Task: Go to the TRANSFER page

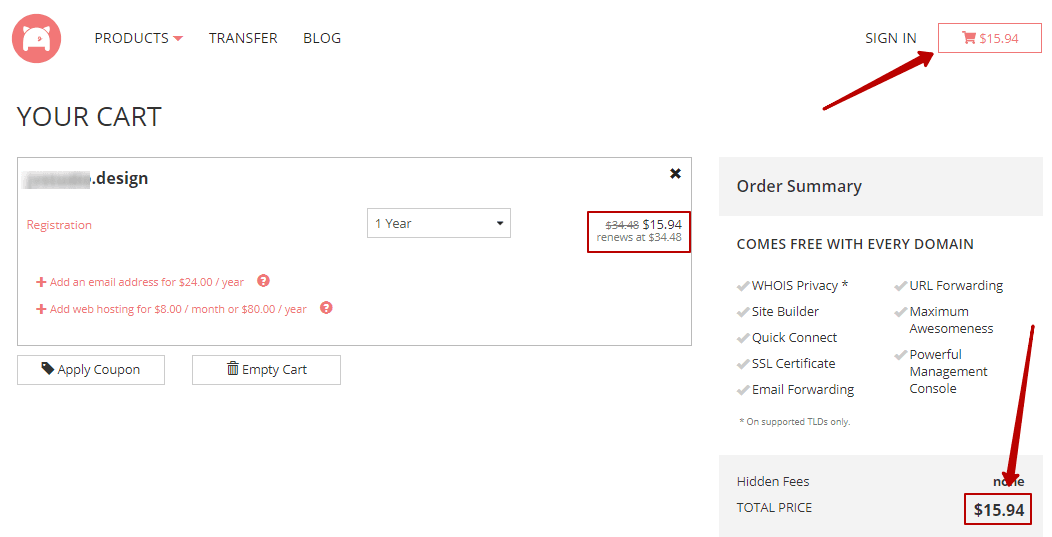Action: pos(243,38)
